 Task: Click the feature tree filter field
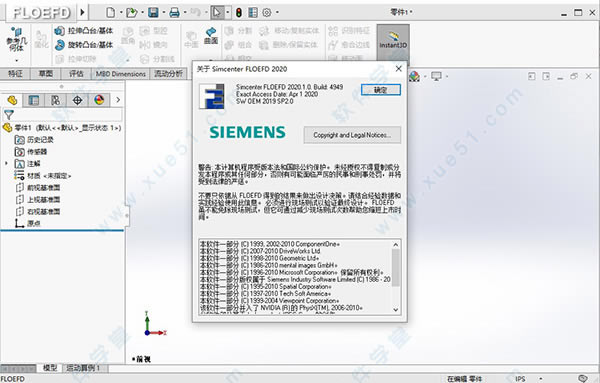coord(62,114)
